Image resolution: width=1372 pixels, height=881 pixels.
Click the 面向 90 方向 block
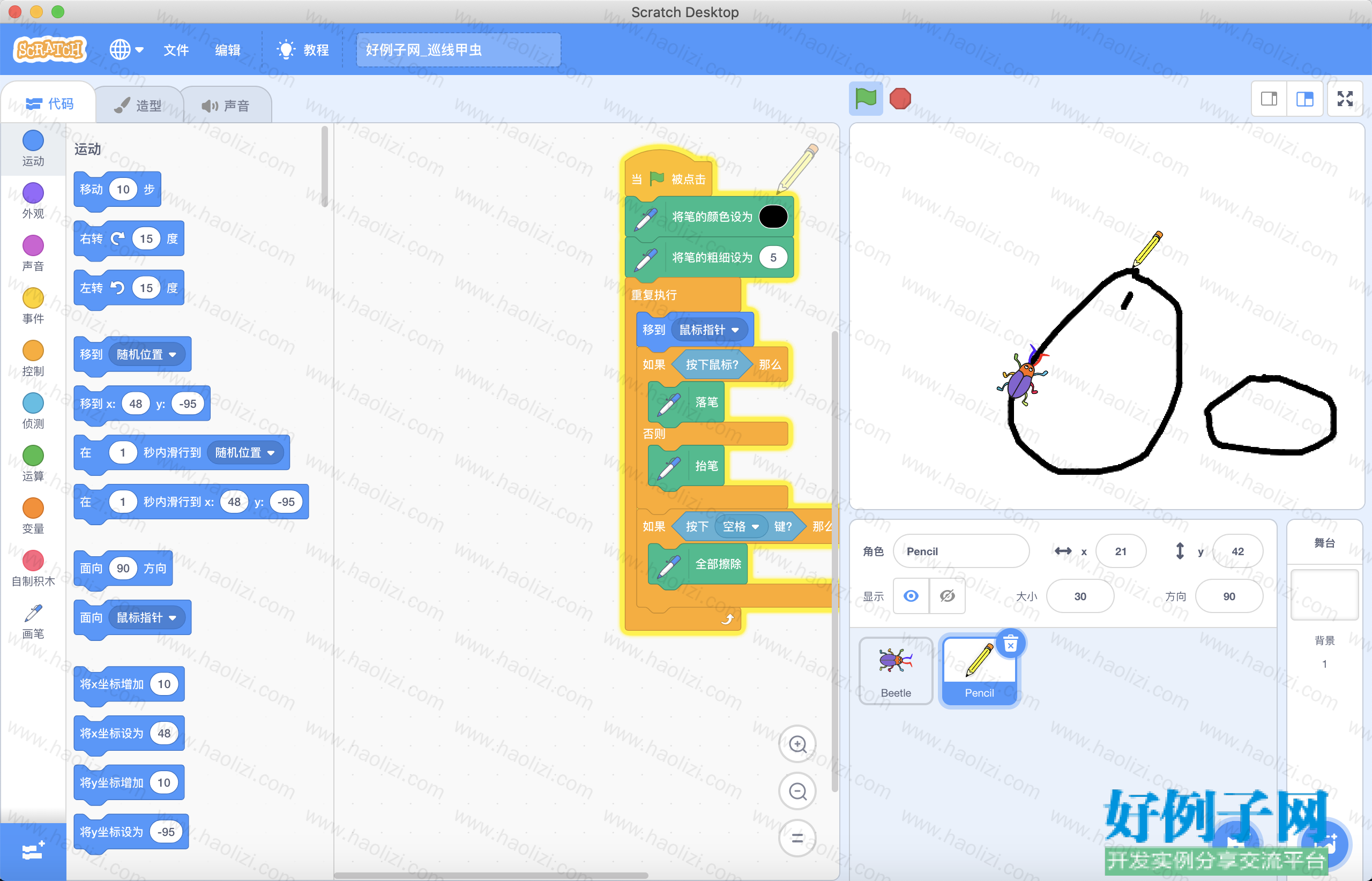tap(123, 569)
